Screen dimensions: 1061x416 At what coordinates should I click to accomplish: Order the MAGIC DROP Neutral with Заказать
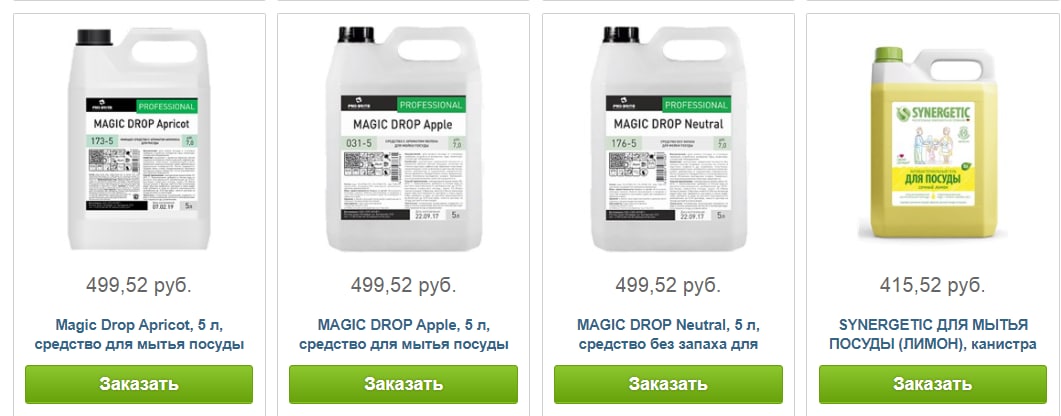pos(669,384)
